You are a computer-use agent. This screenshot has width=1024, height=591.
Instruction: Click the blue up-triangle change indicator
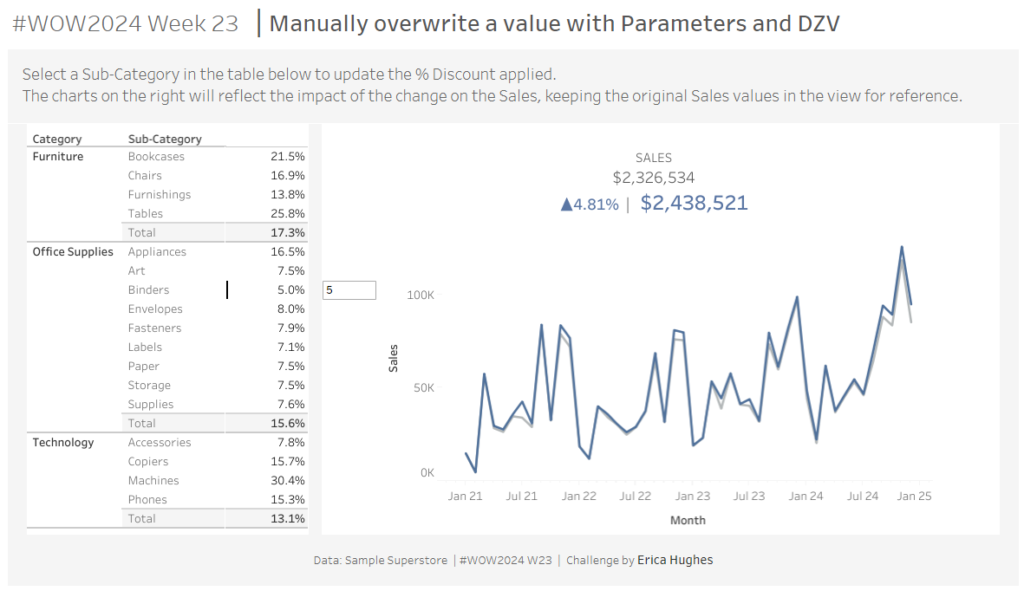[x=567, y=205]
